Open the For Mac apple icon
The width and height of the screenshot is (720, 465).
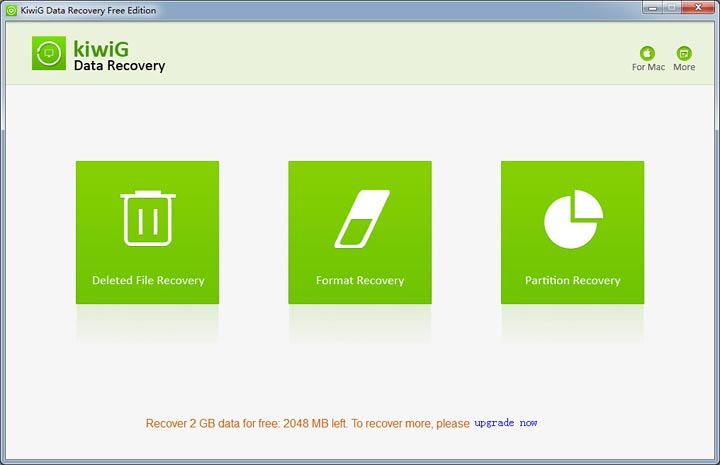click(647, 53)
